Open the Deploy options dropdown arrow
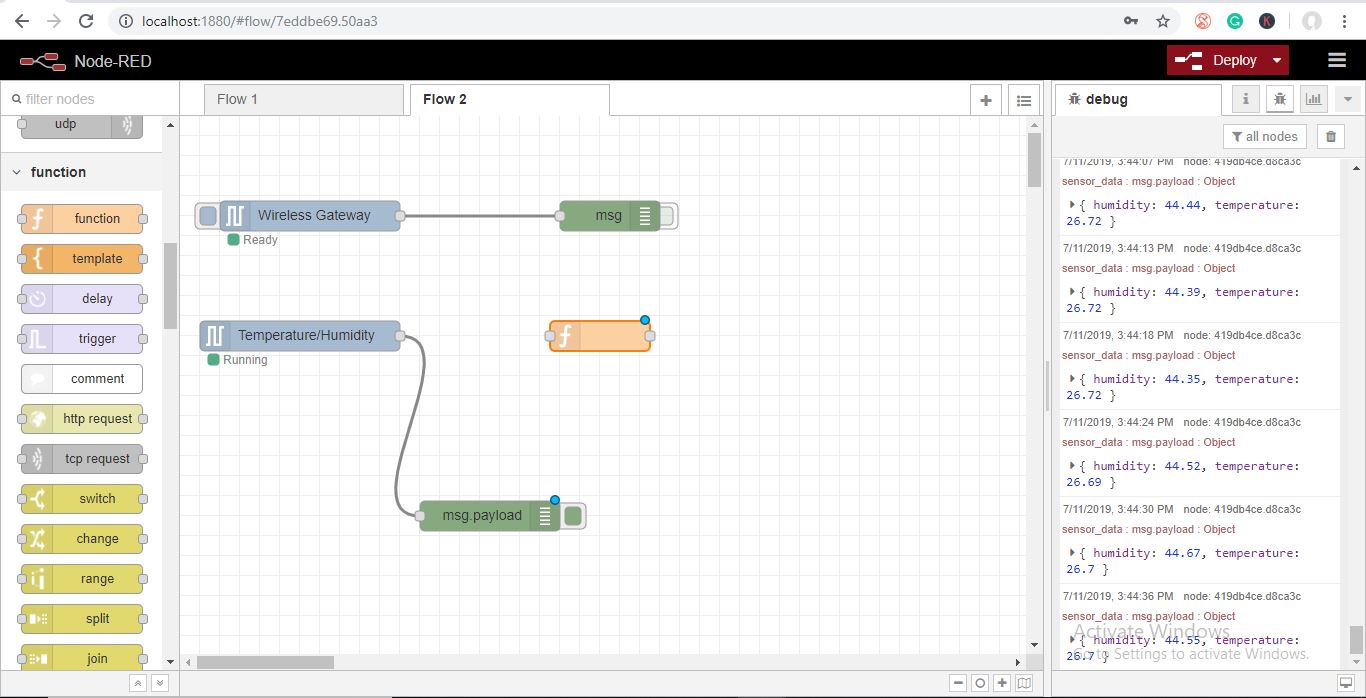 (1277, 60)
